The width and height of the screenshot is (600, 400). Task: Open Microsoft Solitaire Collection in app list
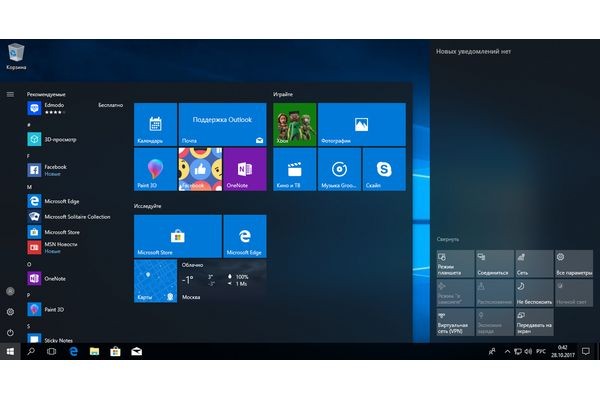[x=75, y=217]
